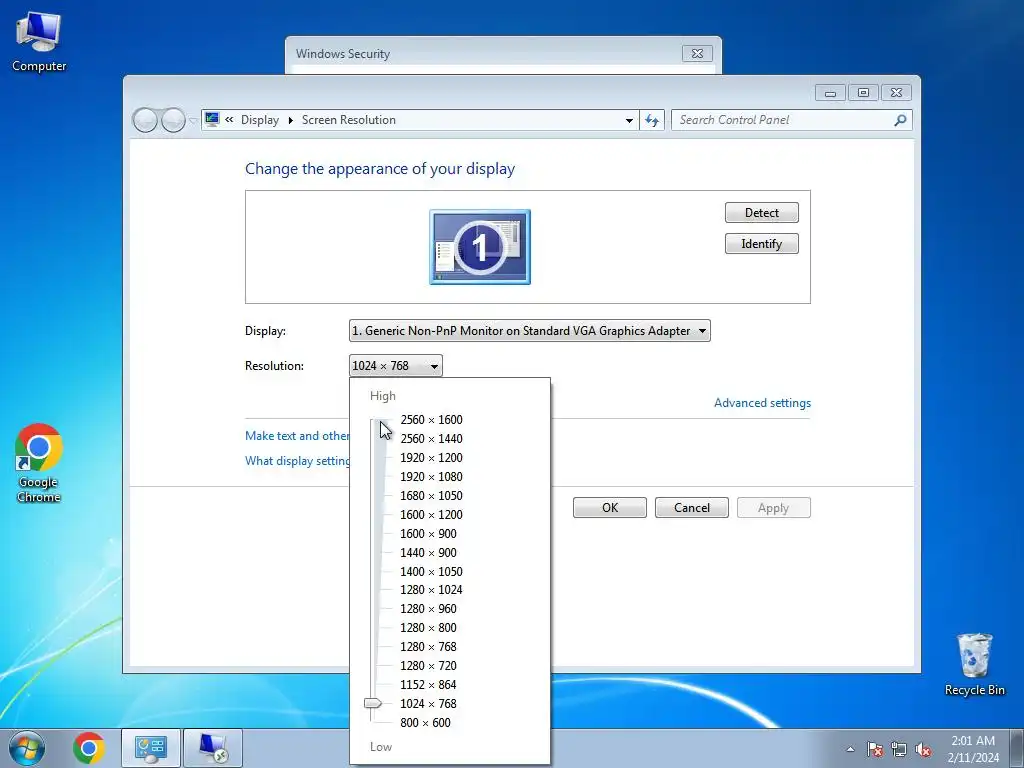This screenshot has height=768, width=1024.
Task: Select the 800 × 600 resolution
Action: pos(425,722)
